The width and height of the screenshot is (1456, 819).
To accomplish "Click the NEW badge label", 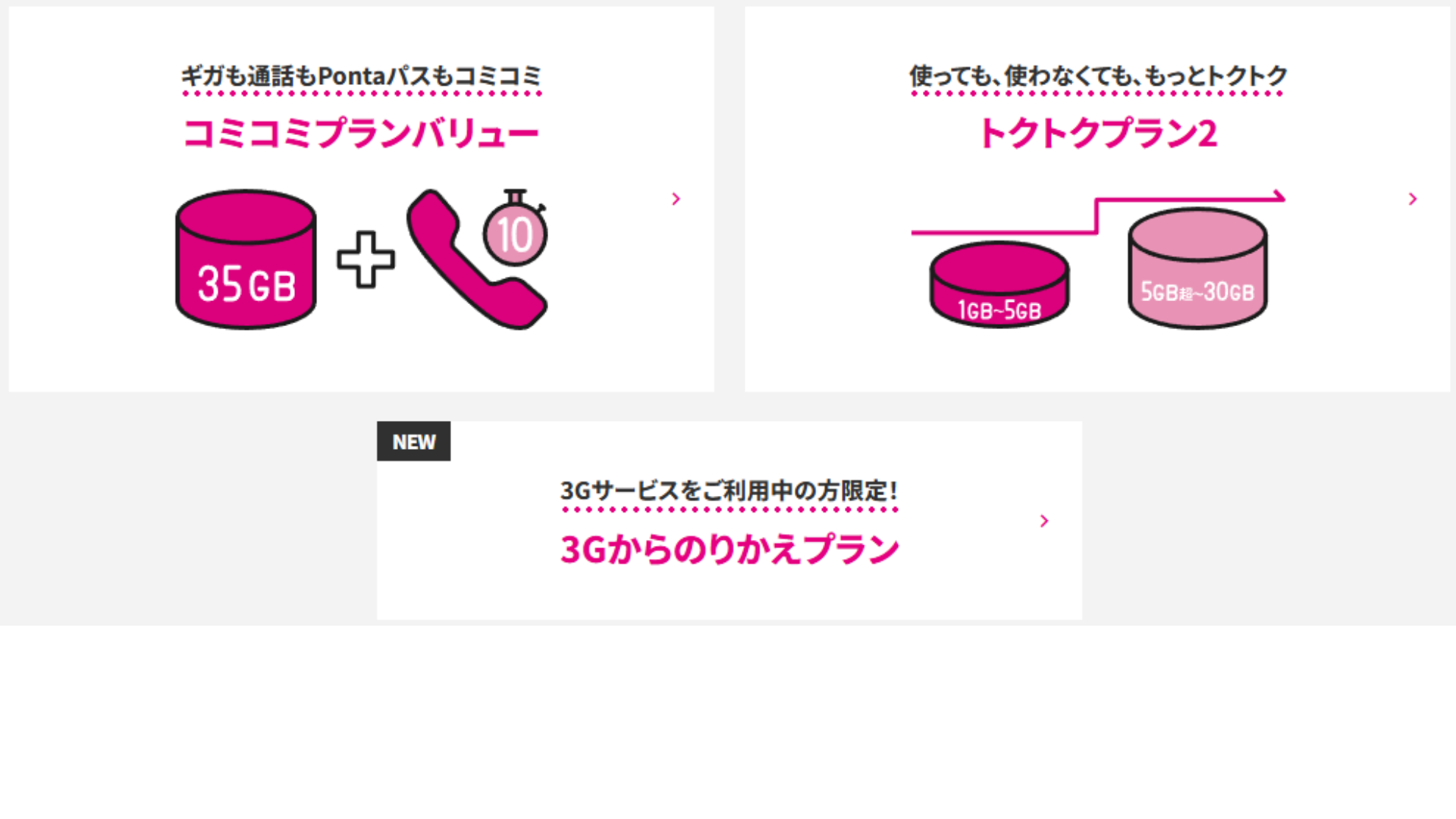I will [414, 441].
